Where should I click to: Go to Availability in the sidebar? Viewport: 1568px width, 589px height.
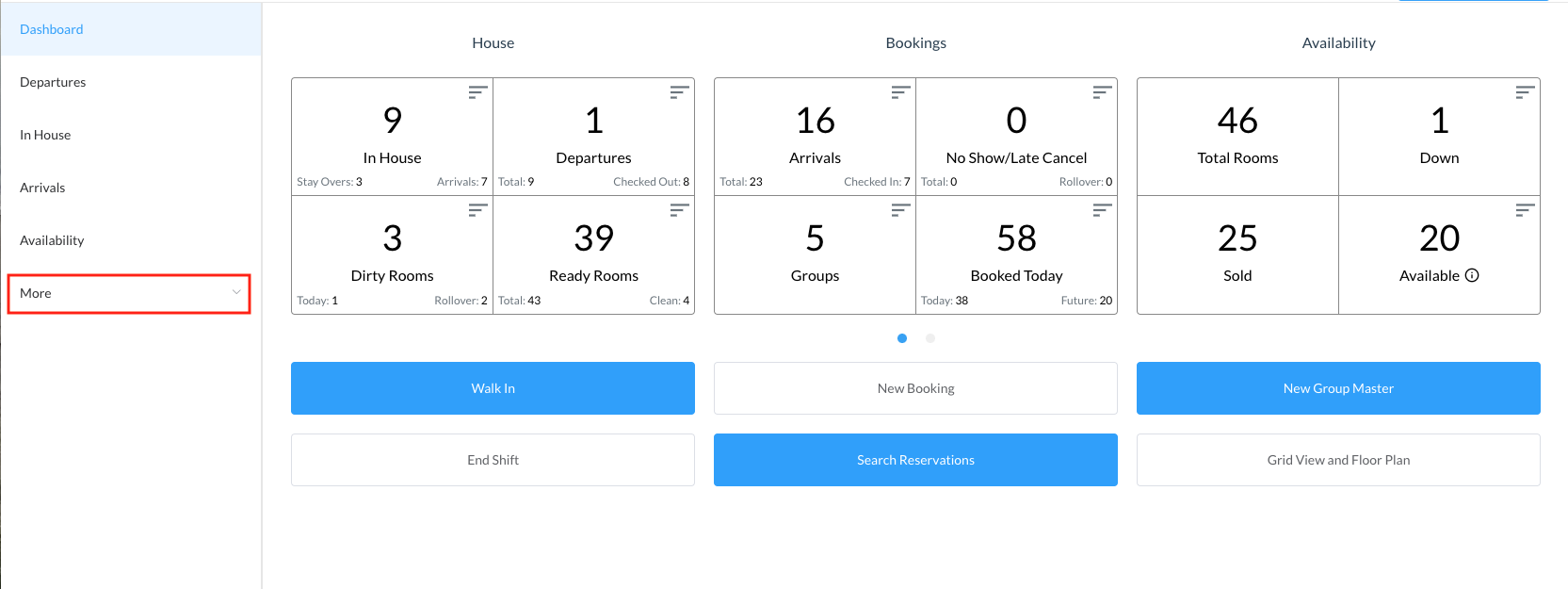click(x=52, y=240)
